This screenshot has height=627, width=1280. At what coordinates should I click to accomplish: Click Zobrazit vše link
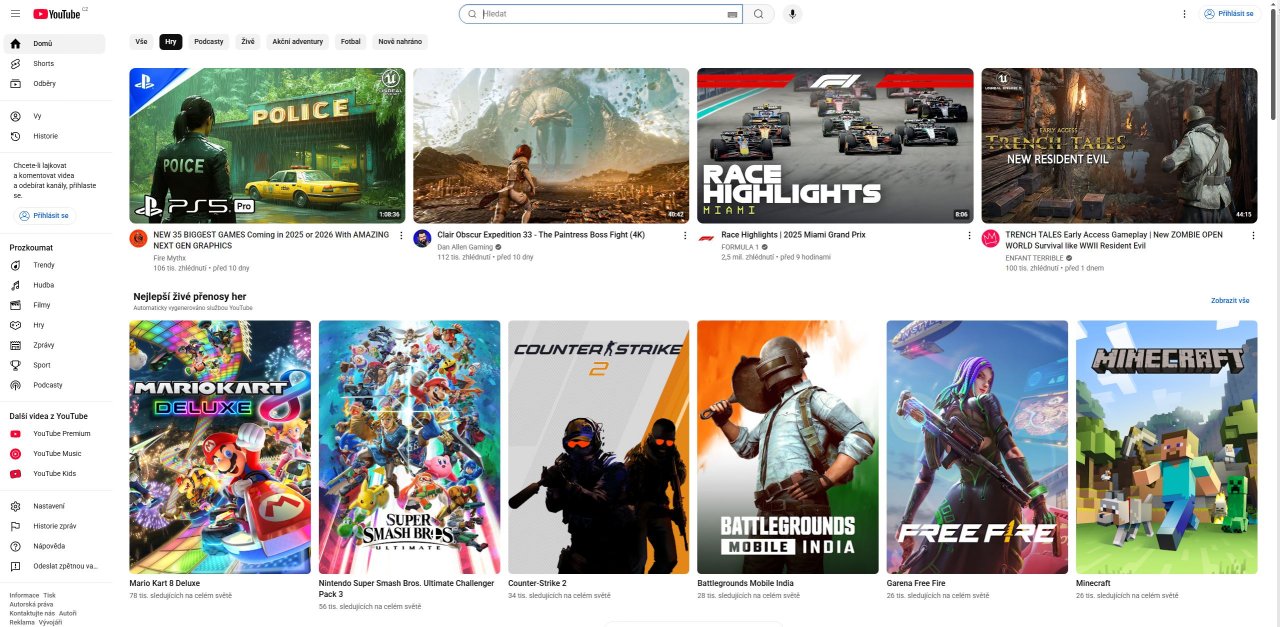click(1230, 300)
